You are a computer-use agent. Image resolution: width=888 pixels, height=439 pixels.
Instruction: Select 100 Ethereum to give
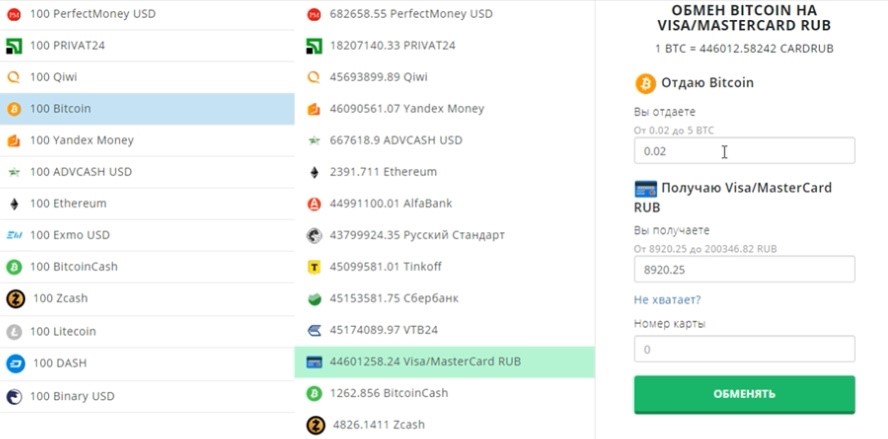tap(147, 204)
